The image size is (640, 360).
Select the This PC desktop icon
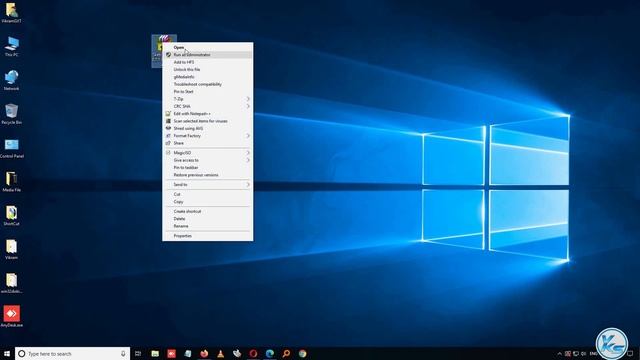click(11, 46)
